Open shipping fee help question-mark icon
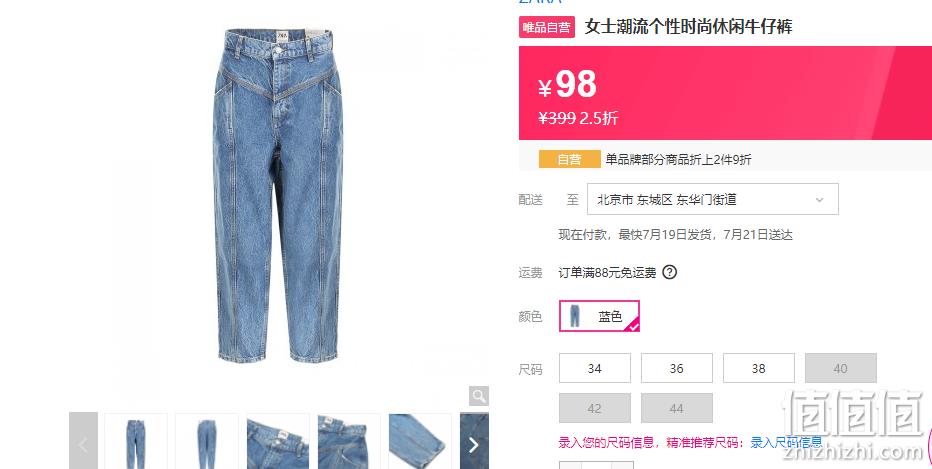This screenshot has width=932, height=469. click(x=669, y=272)
